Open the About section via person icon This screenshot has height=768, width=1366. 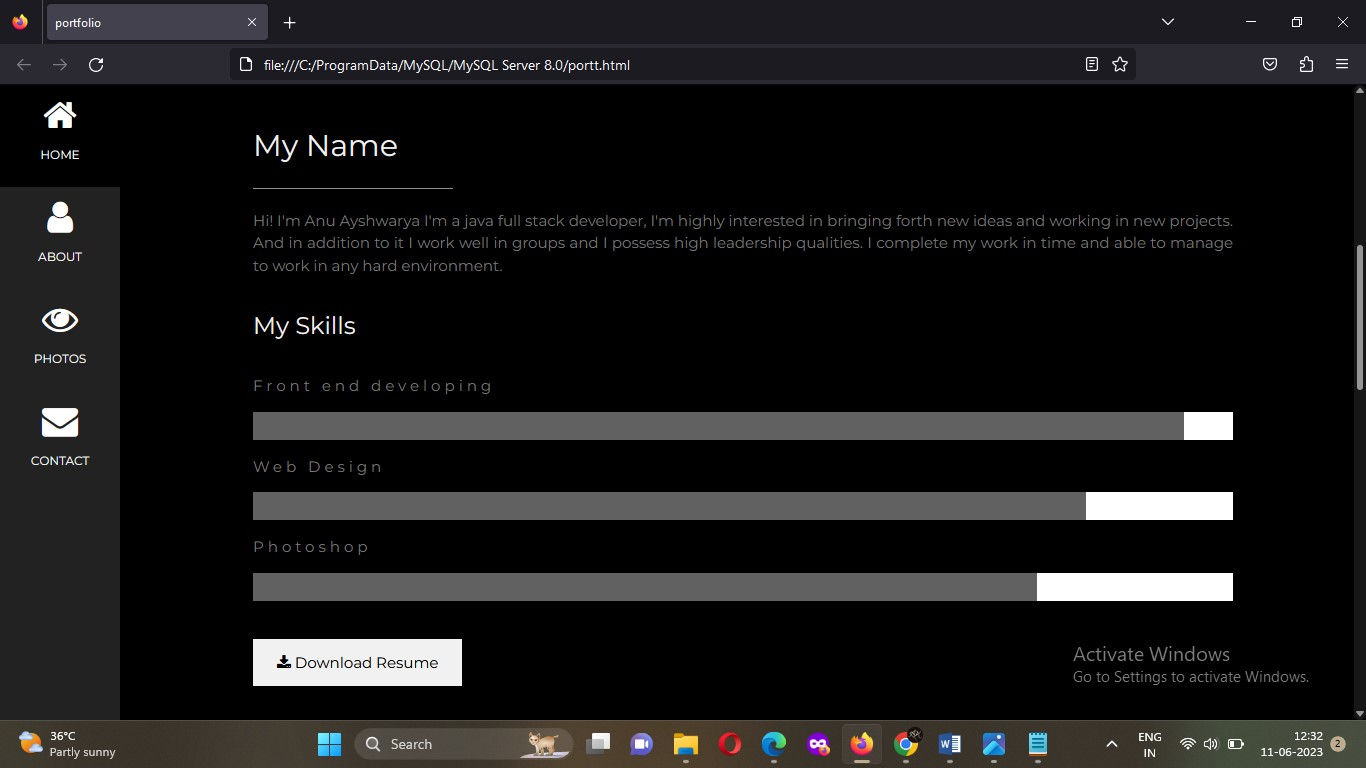59,217
